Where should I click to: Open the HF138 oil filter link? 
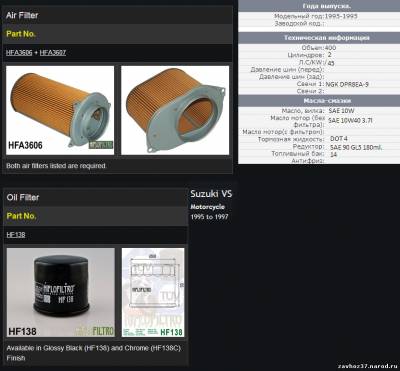(16, 235)
